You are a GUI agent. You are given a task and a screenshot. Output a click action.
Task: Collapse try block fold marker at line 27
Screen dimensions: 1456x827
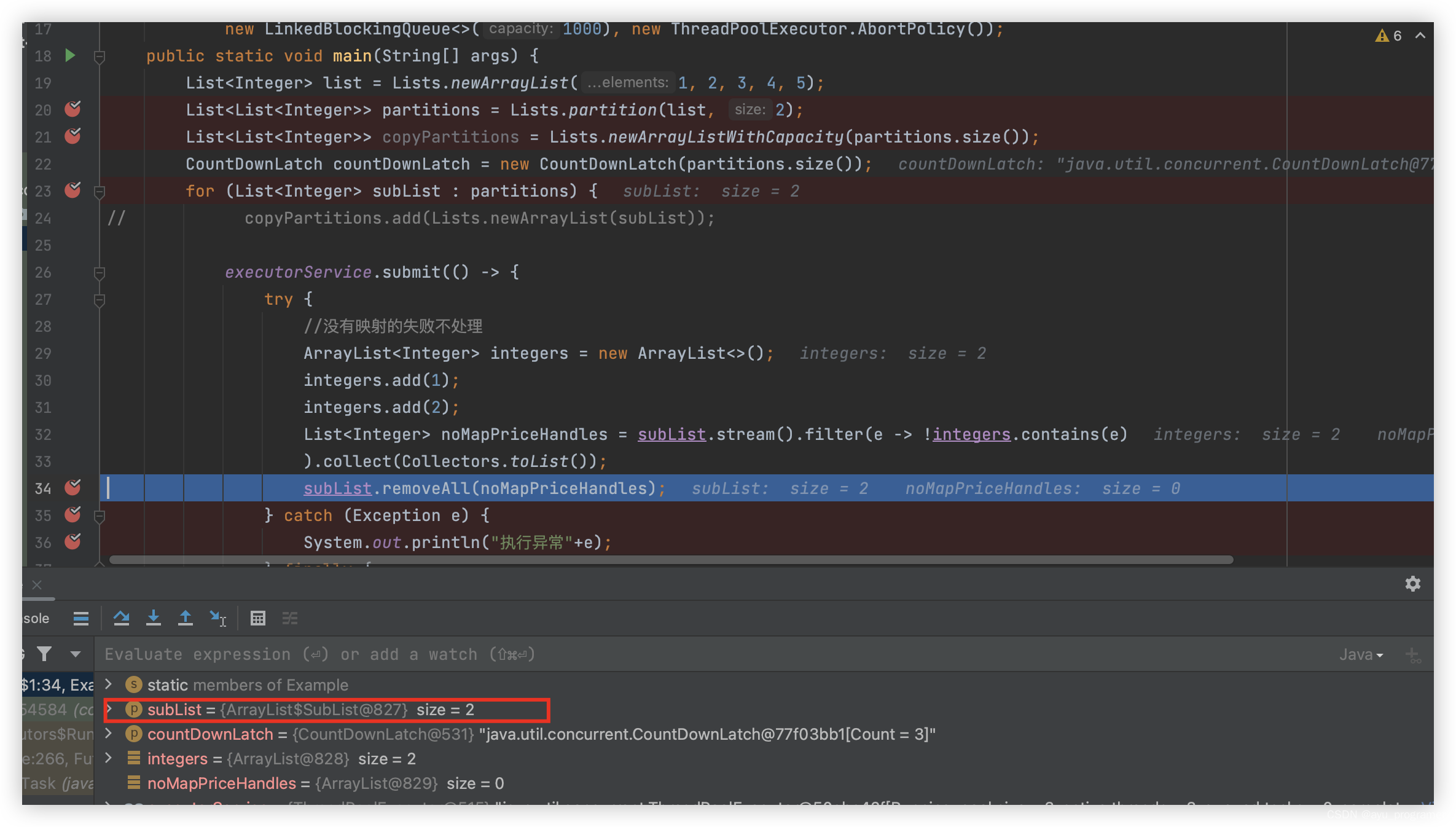click(x=99, y=300)
